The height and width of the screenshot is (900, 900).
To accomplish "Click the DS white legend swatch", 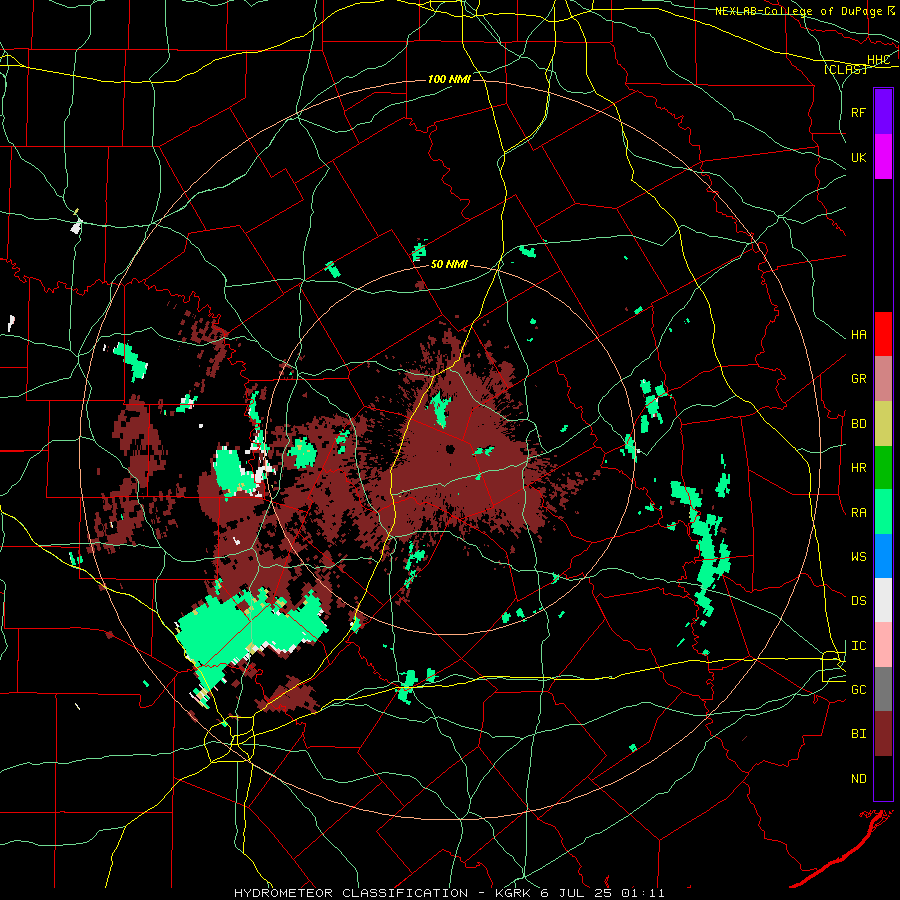I will coord(883,600).
